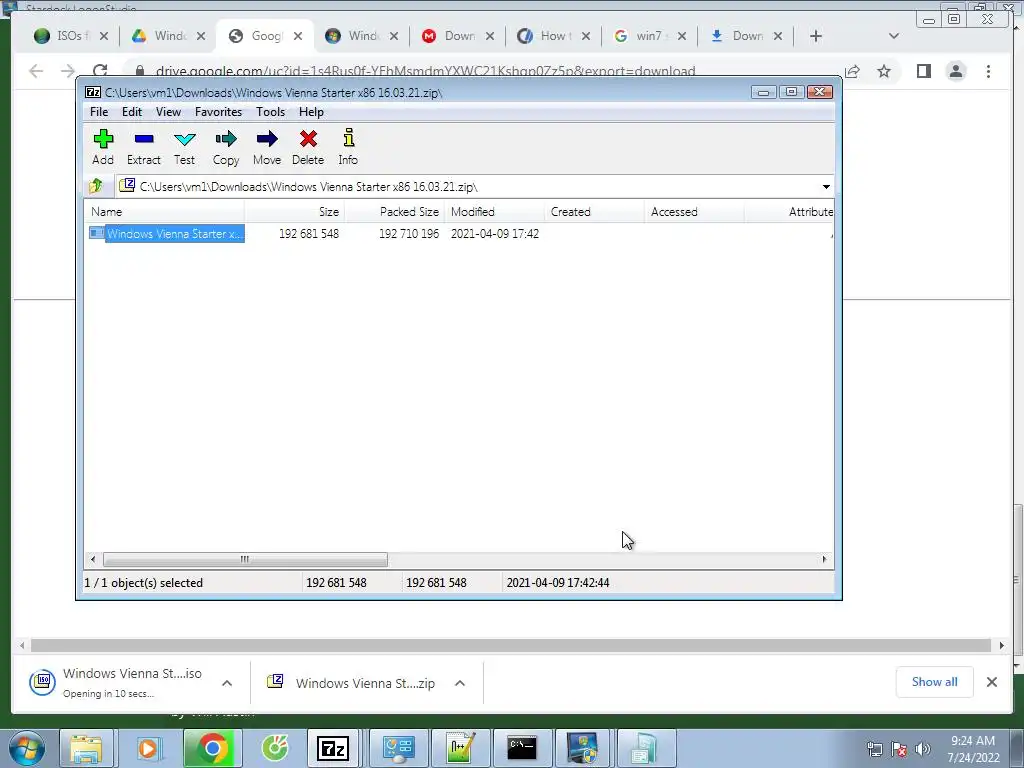Expand the archive path dropdown arrow

pyautogui.click(x=826, y=187)
